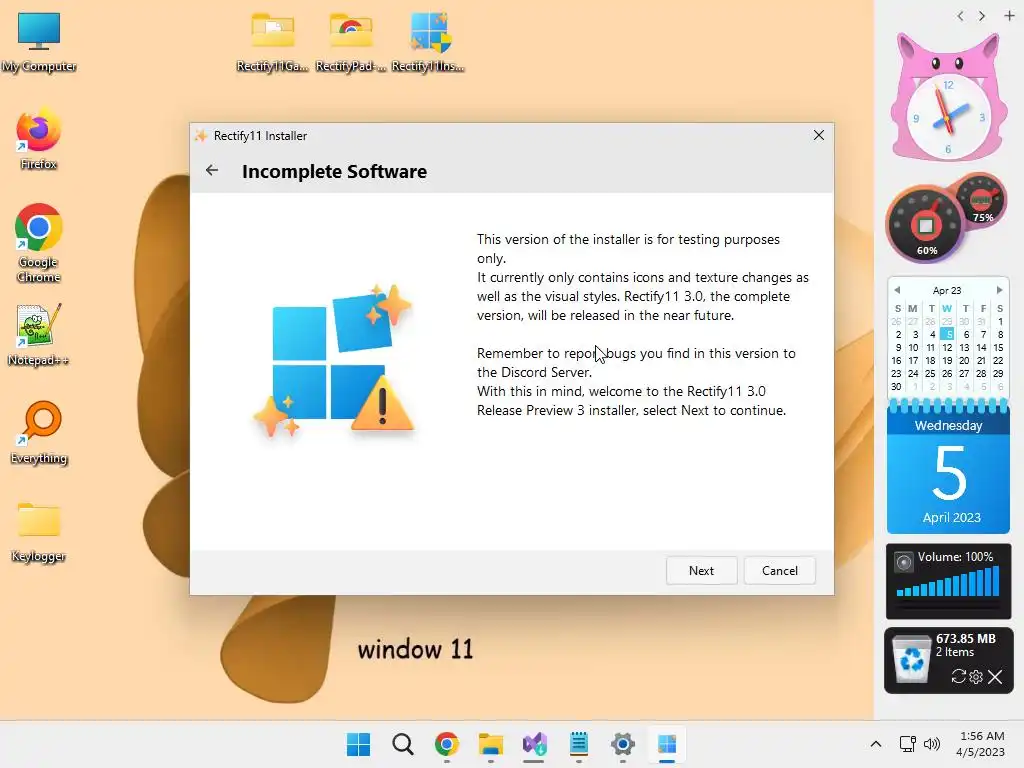This screenshot has width=1024, height=768.
Task: Open Visual Studio from the taskbar
Action: pos(534,744)
